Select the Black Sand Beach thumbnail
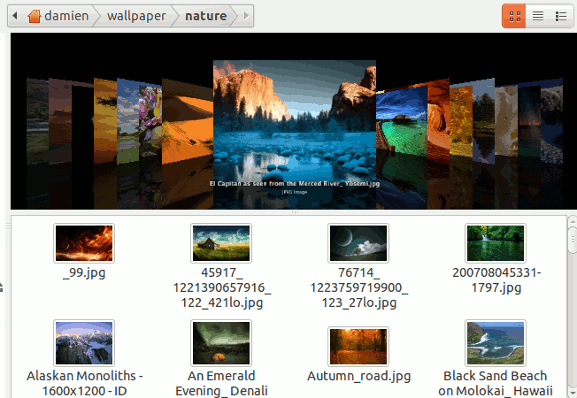Viewport: 577px width, 398px height. [x=495, y=343]
